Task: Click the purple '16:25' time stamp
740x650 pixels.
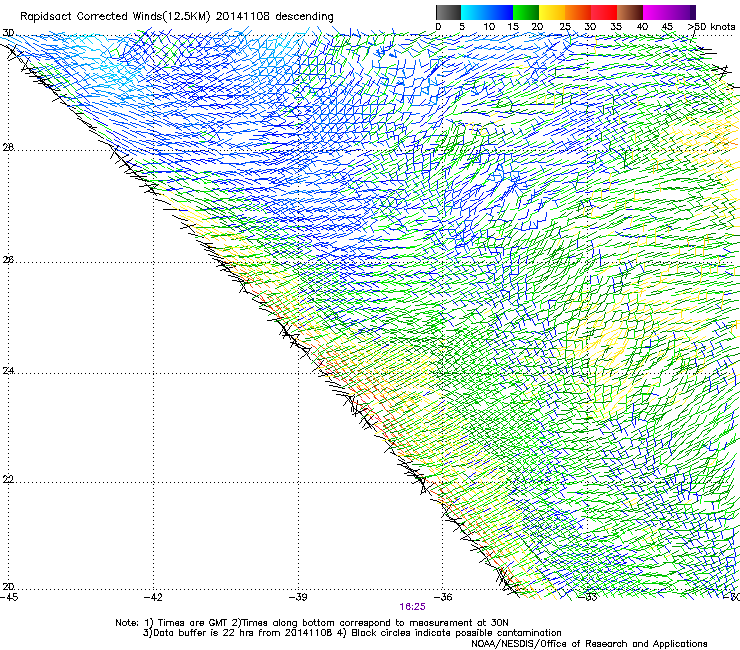Action: click(412, 607)
